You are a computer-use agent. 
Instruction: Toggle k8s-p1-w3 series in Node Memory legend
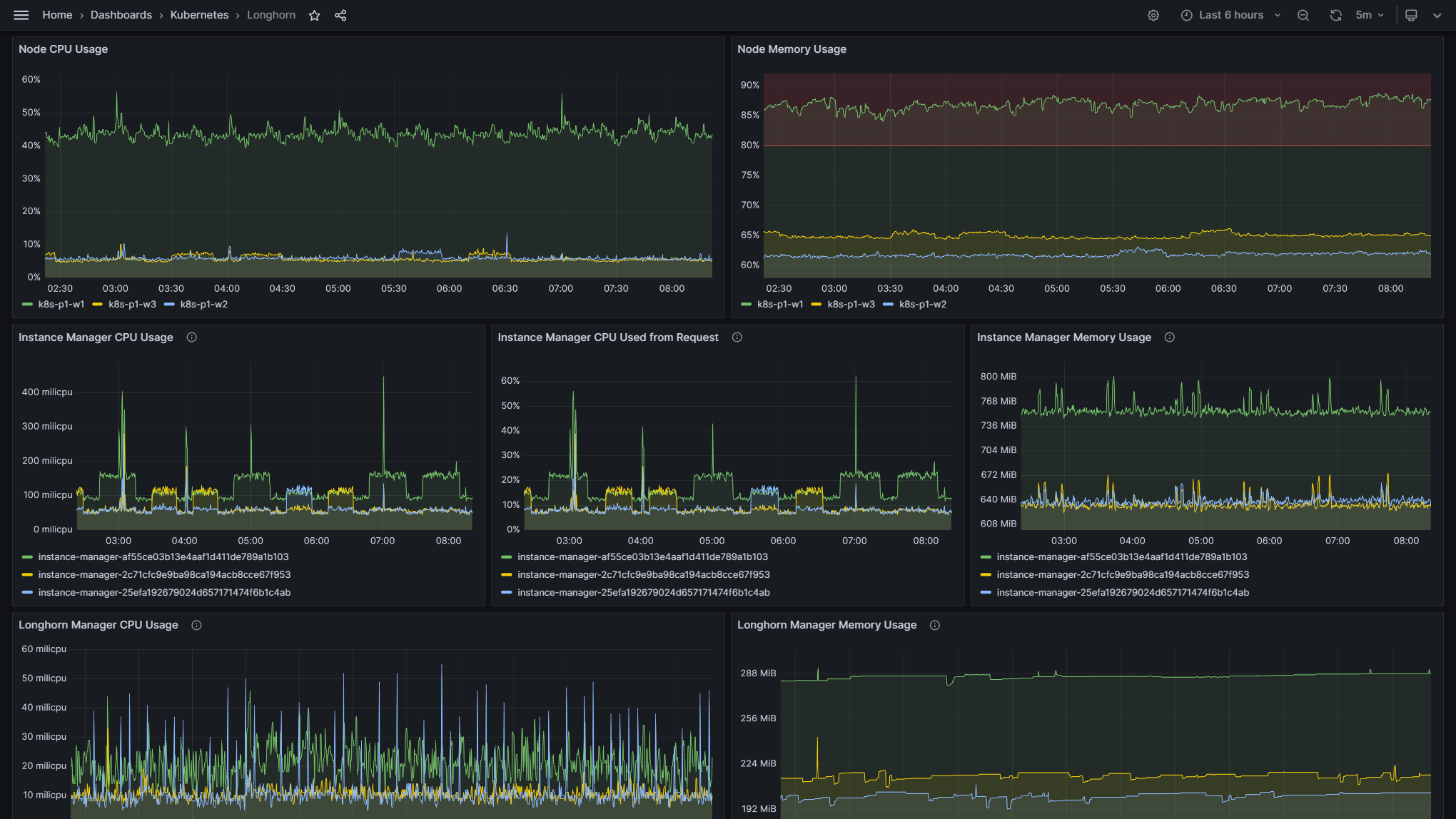[850, 305]
